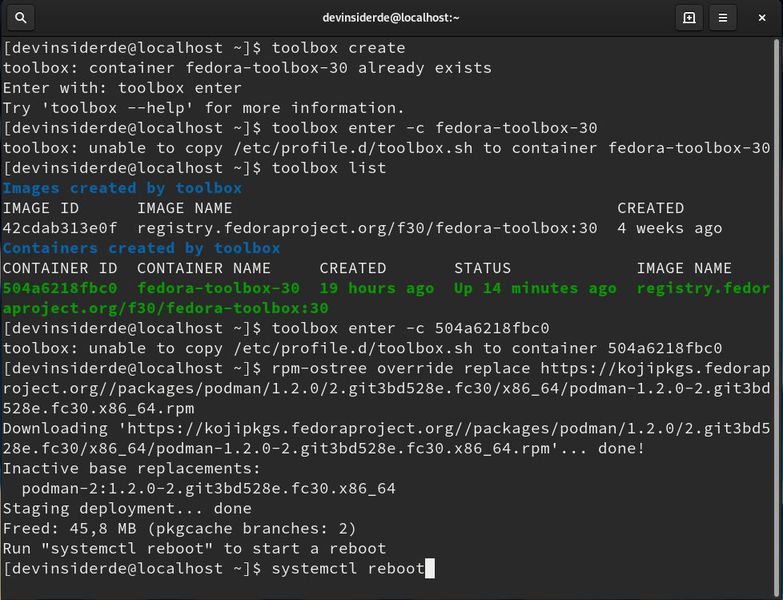Image resolution: width=783 pixels, height=600 pixels.
Task: Open the terminal search magnifier icon
Action: click(20, 18)
